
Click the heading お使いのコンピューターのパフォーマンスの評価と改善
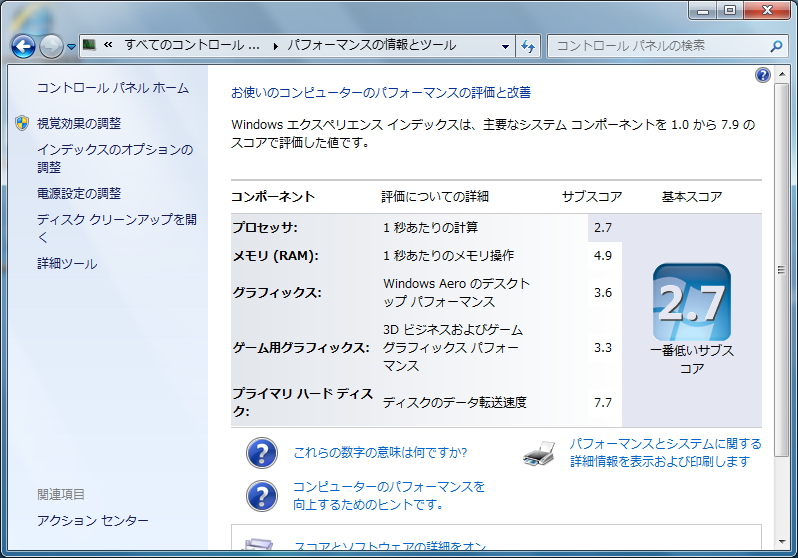(381, 93)
